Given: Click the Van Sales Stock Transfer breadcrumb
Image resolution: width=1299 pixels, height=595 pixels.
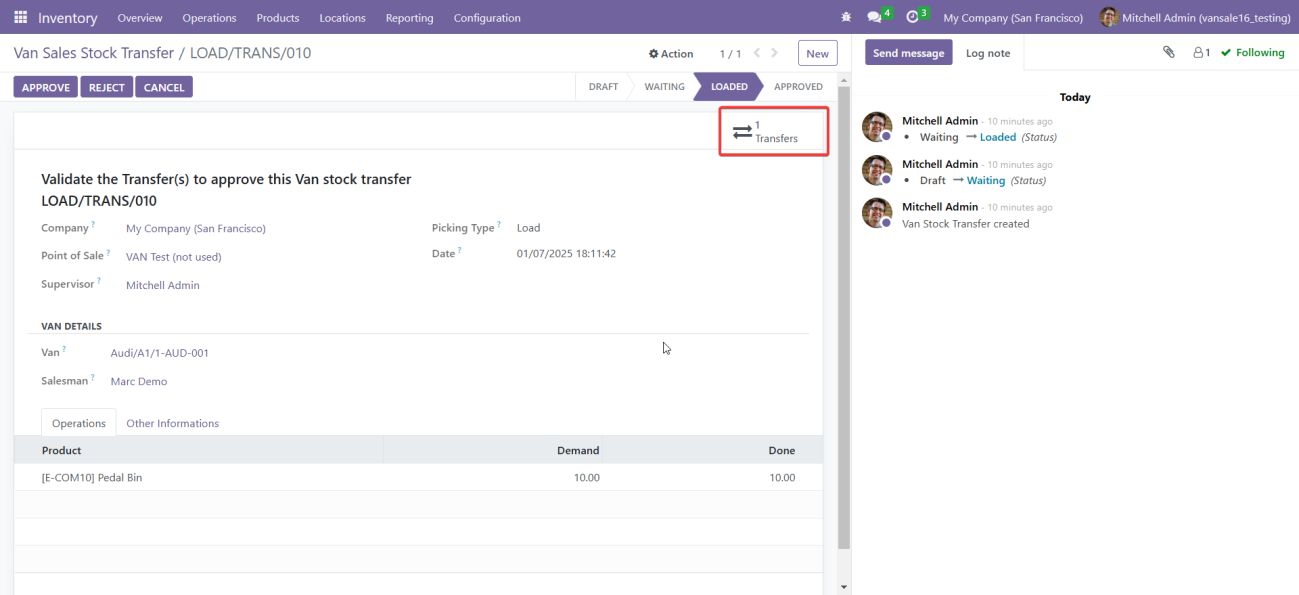Looking at the screenshot, I should [x=93, y=53].
